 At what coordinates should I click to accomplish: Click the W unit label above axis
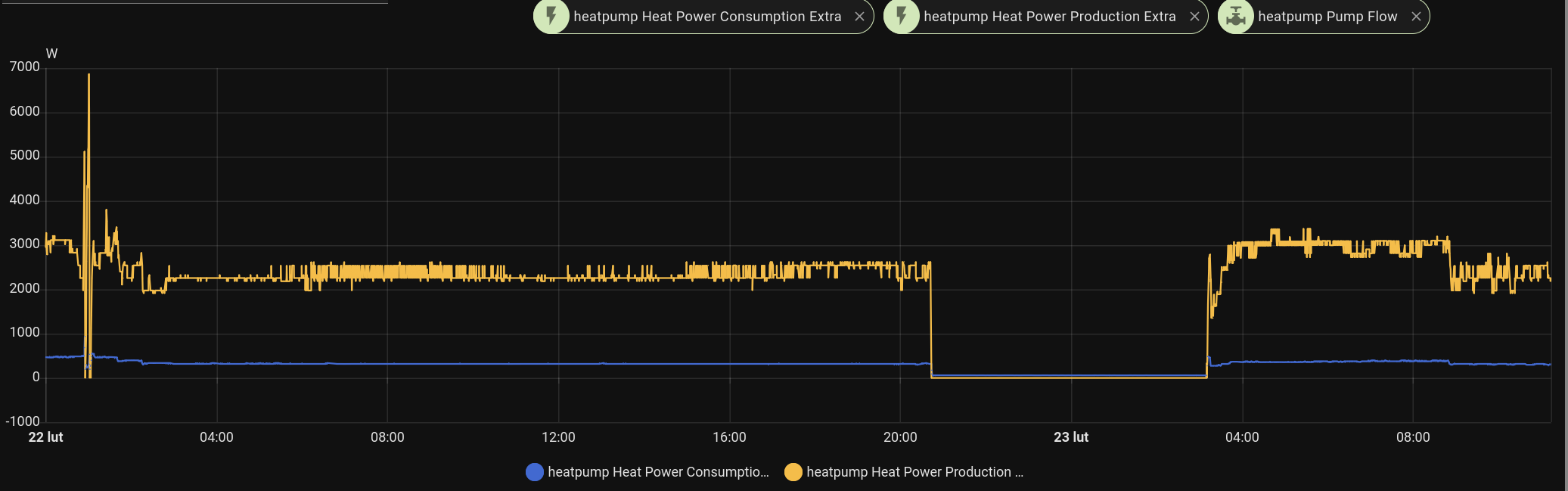51,54
